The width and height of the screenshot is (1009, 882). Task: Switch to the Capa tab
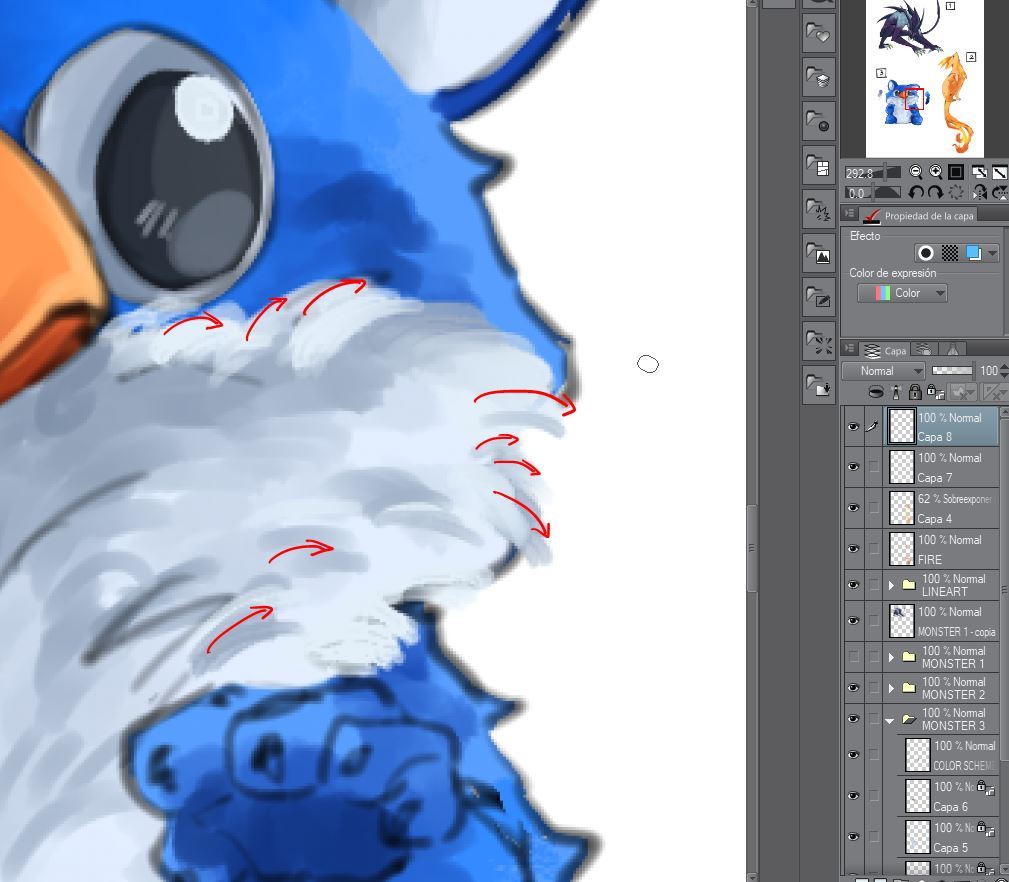coord(885,350)
